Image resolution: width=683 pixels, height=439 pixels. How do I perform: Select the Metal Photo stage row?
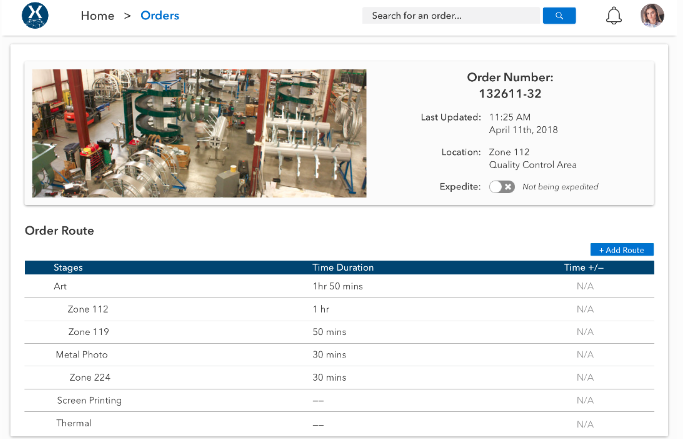point(339,355)
